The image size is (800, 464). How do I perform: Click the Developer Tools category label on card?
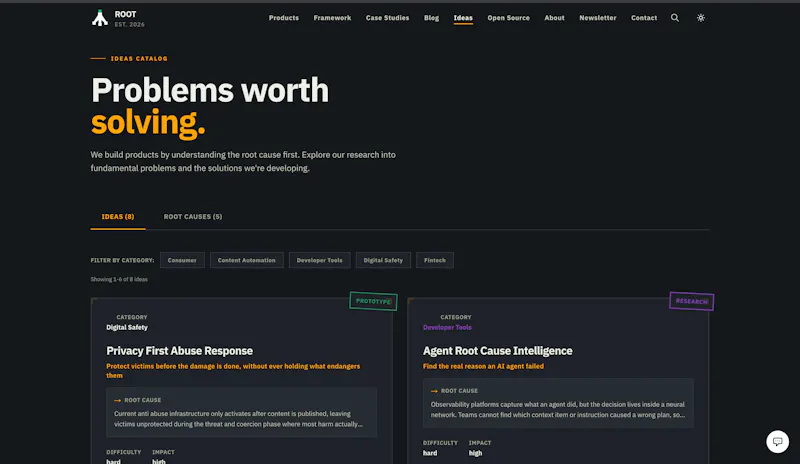coord(447,328)
